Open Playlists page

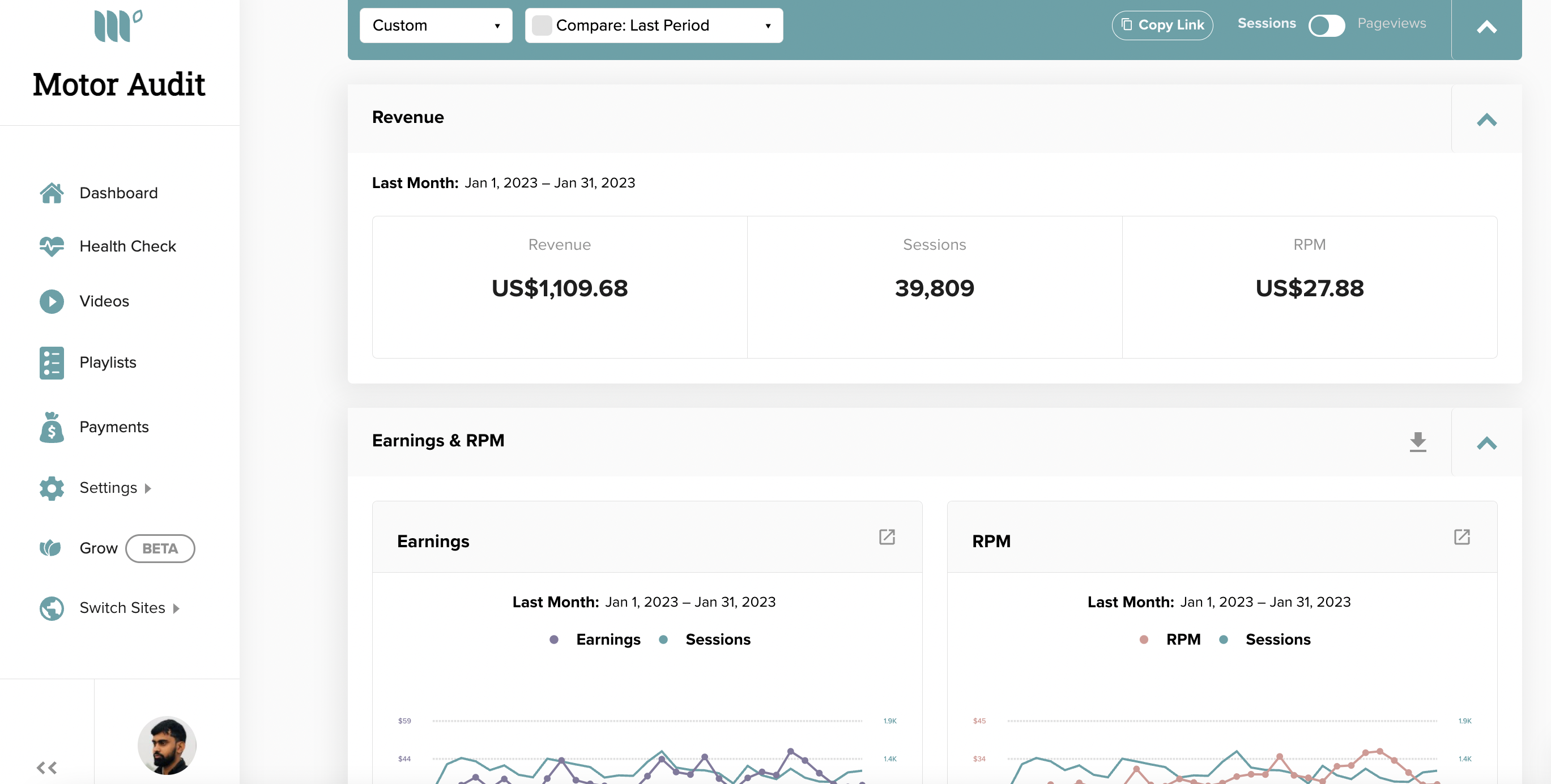(108, 363)
